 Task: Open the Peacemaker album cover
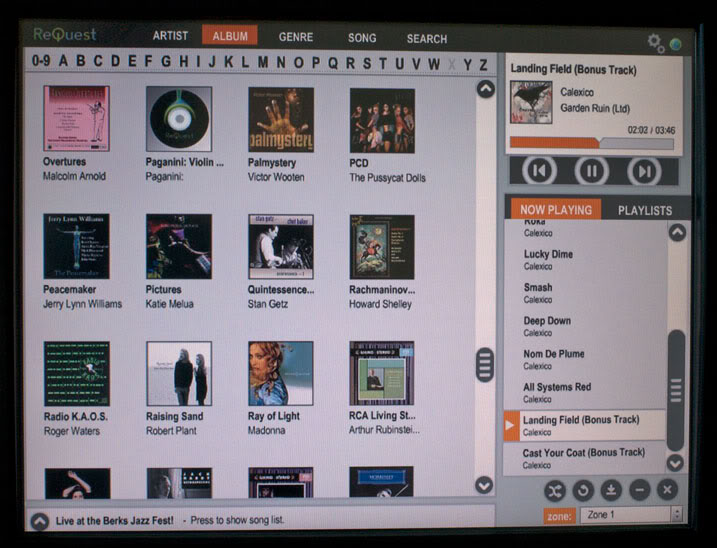[x=76, y=246]
